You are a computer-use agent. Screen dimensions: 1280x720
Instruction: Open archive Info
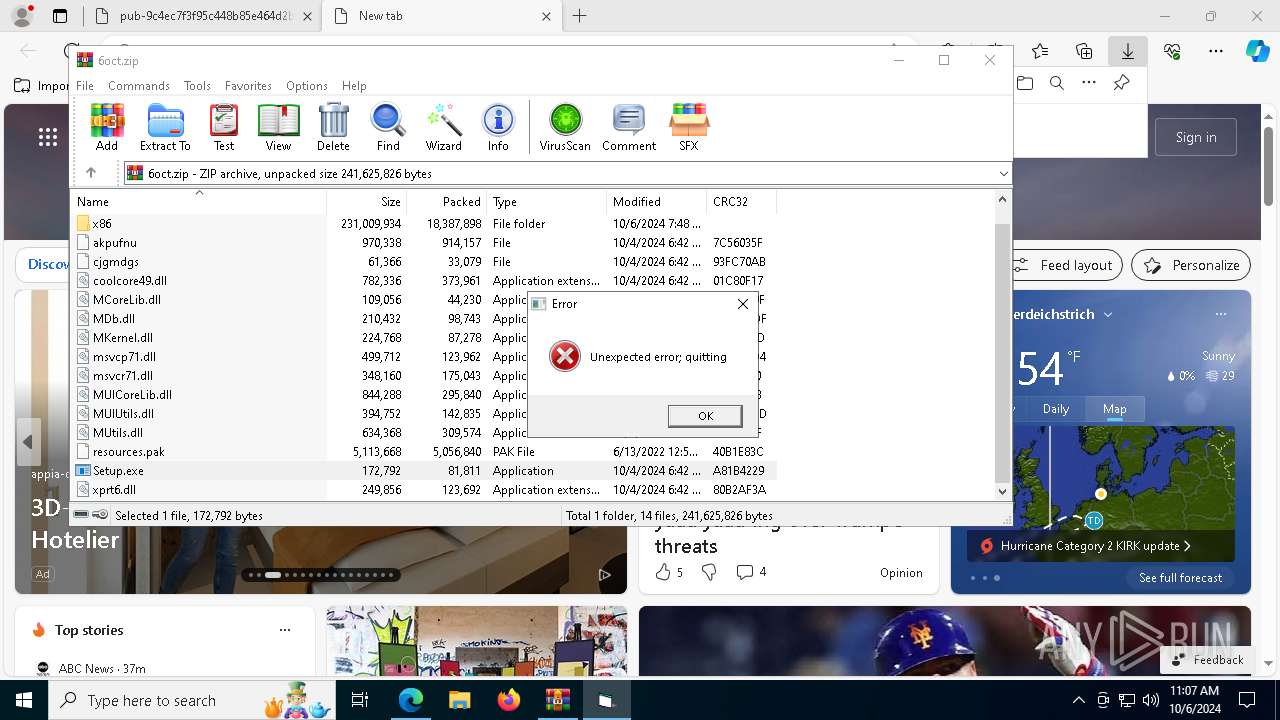pos(498,127)
